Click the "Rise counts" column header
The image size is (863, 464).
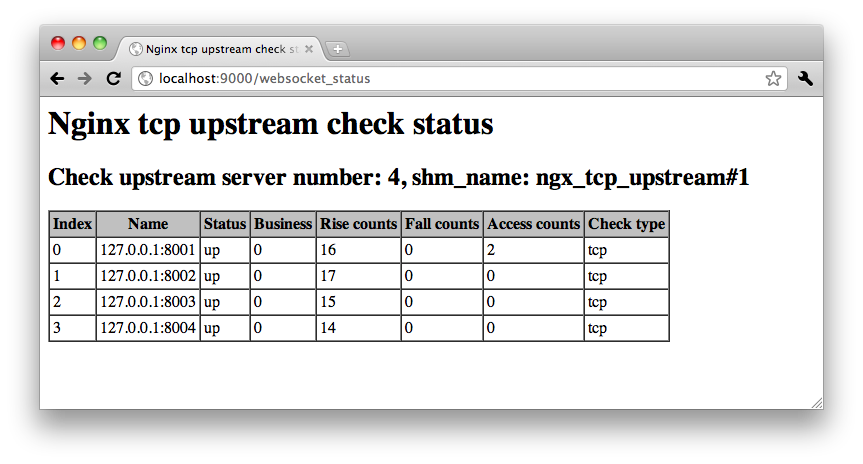point(358,224)
